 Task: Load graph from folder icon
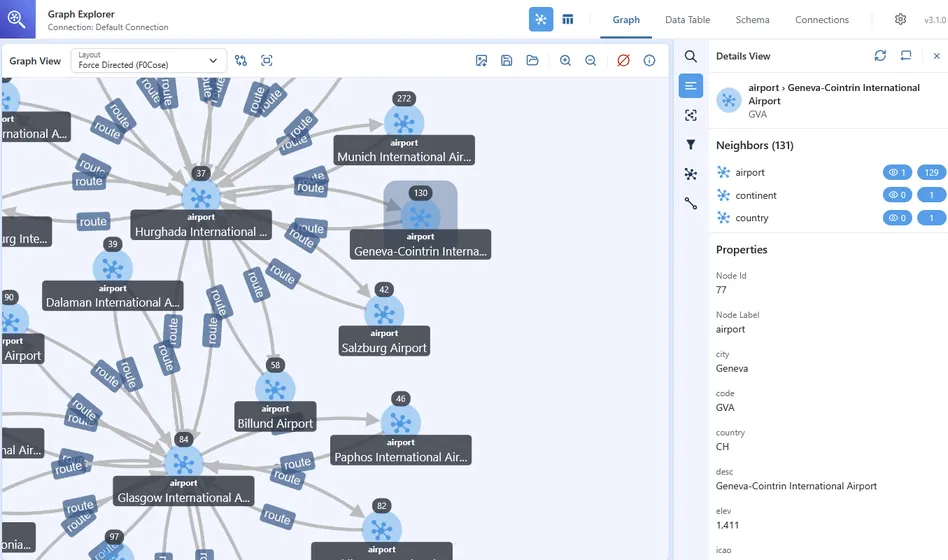point(532,60)
